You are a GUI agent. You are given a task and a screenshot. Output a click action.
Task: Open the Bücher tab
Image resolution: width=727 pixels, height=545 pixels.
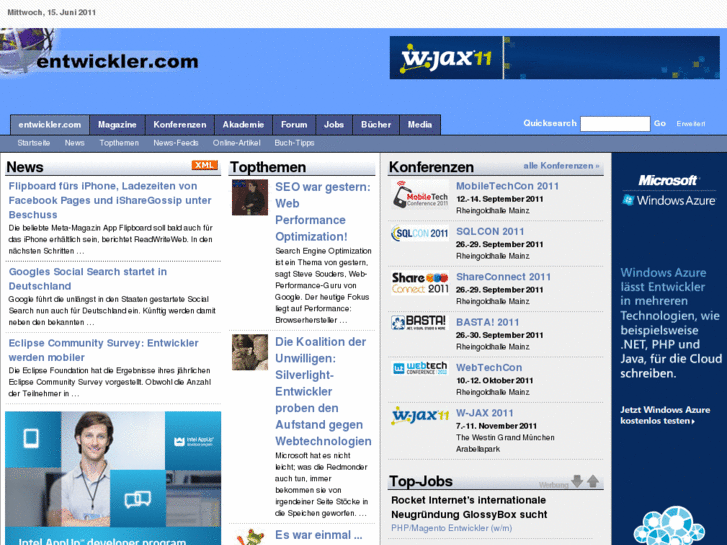pyautogui.click(x=376, y=125)
